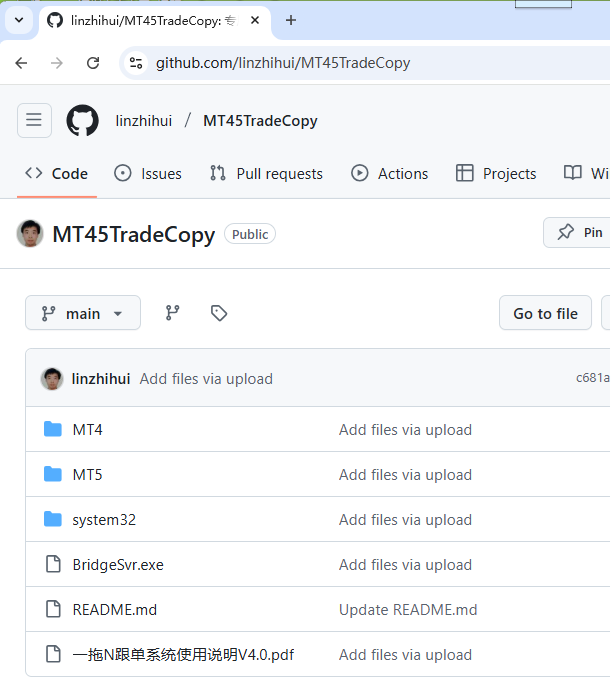Click the MT4 folder icon

[x=53, y=429]
